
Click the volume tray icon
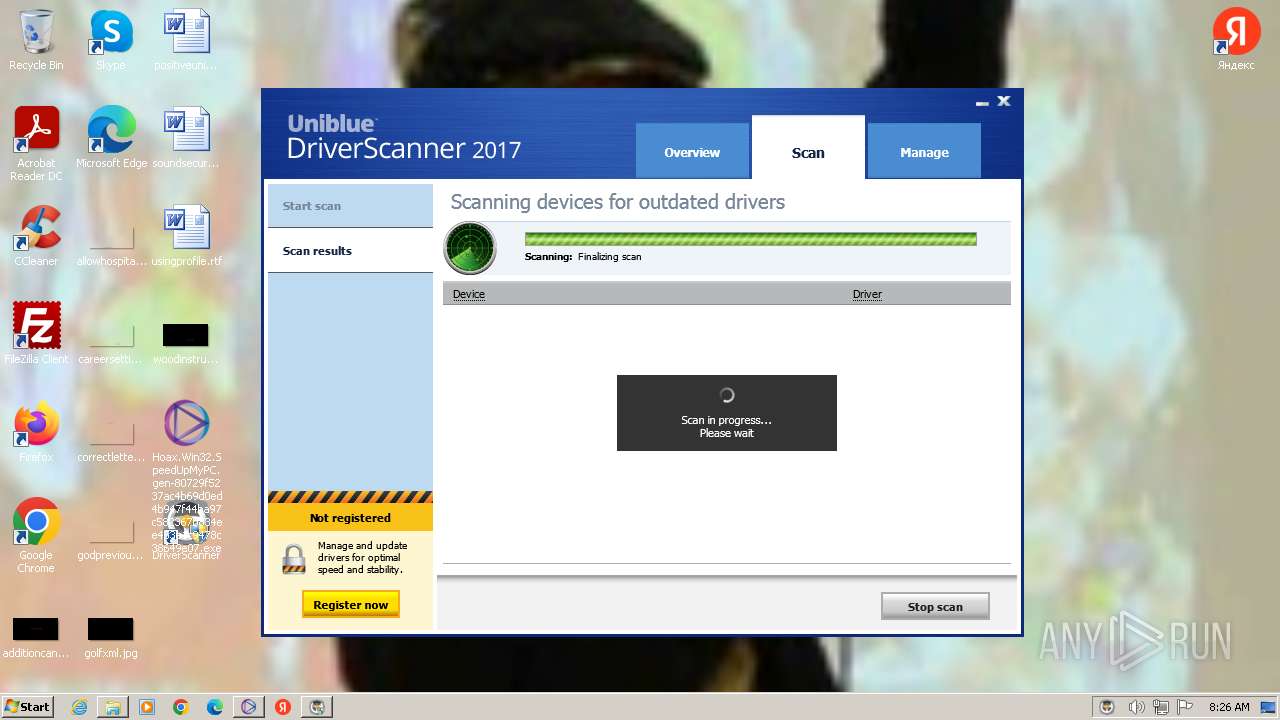[x=1137, y=707]
